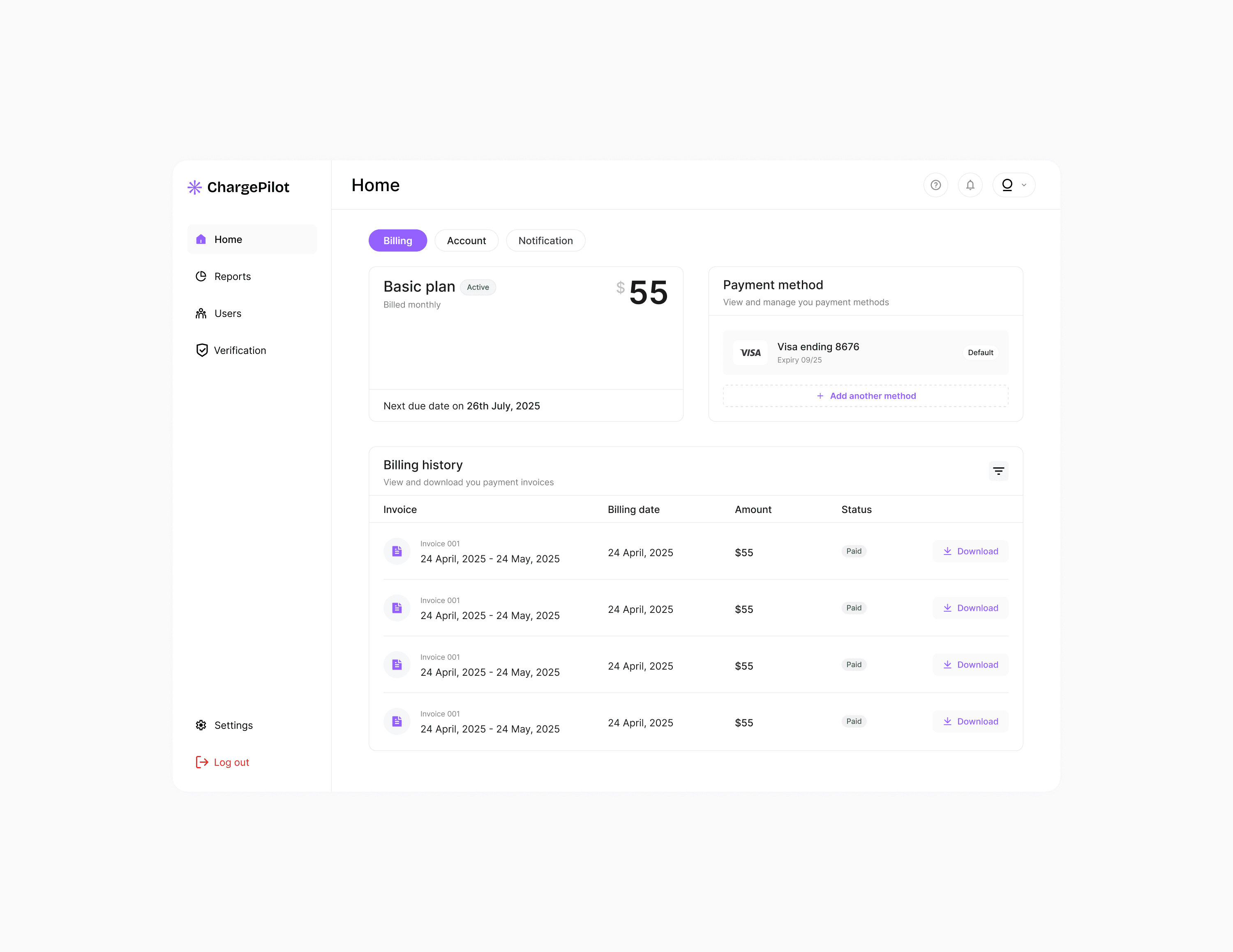Click the first invoice document icon
Image resolution: width=1233 pixels, height=952 pixels.
tap(397, 551)
